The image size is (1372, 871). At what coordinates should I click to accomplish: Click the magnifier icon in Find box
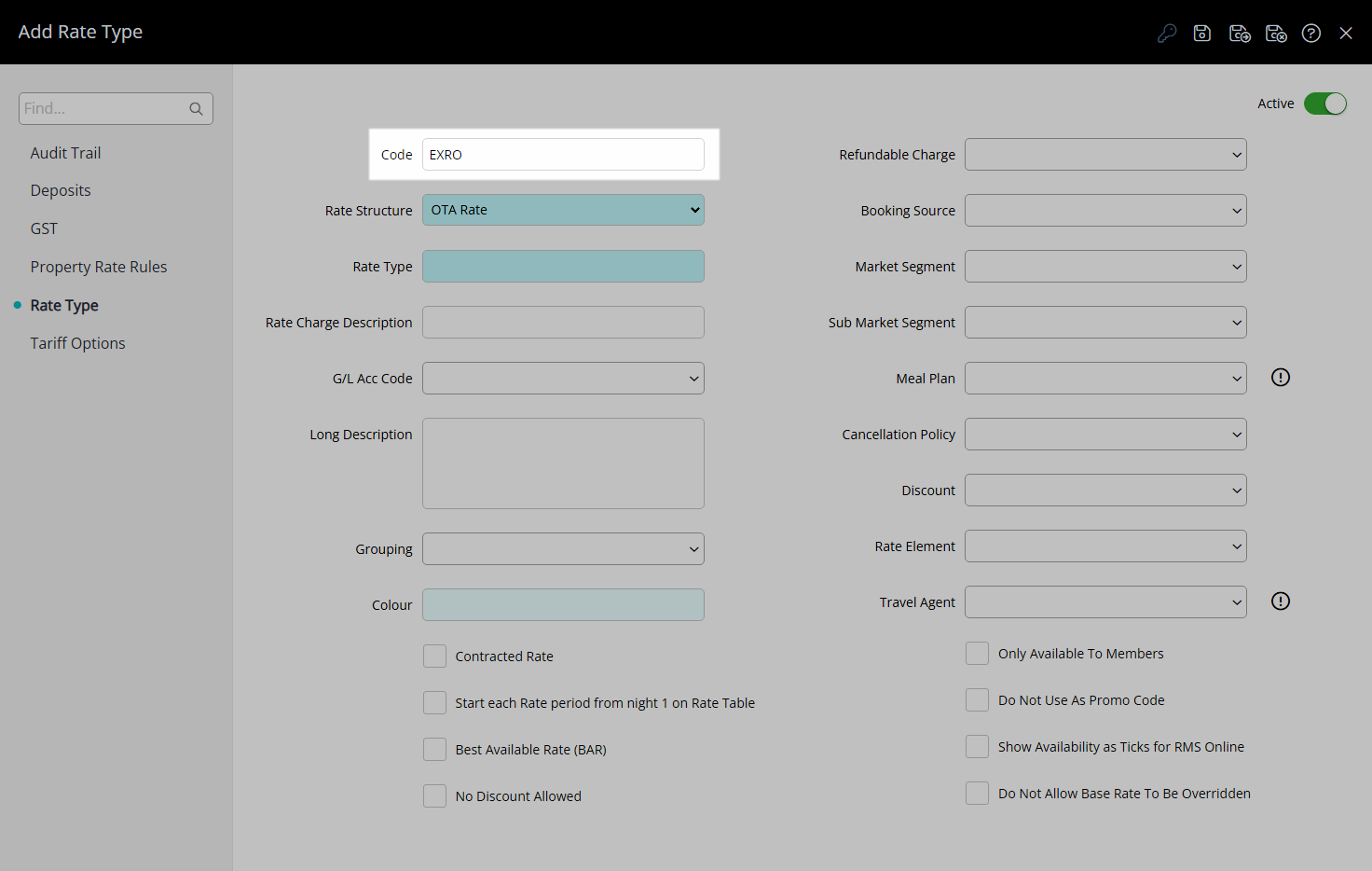pos(196,109)
